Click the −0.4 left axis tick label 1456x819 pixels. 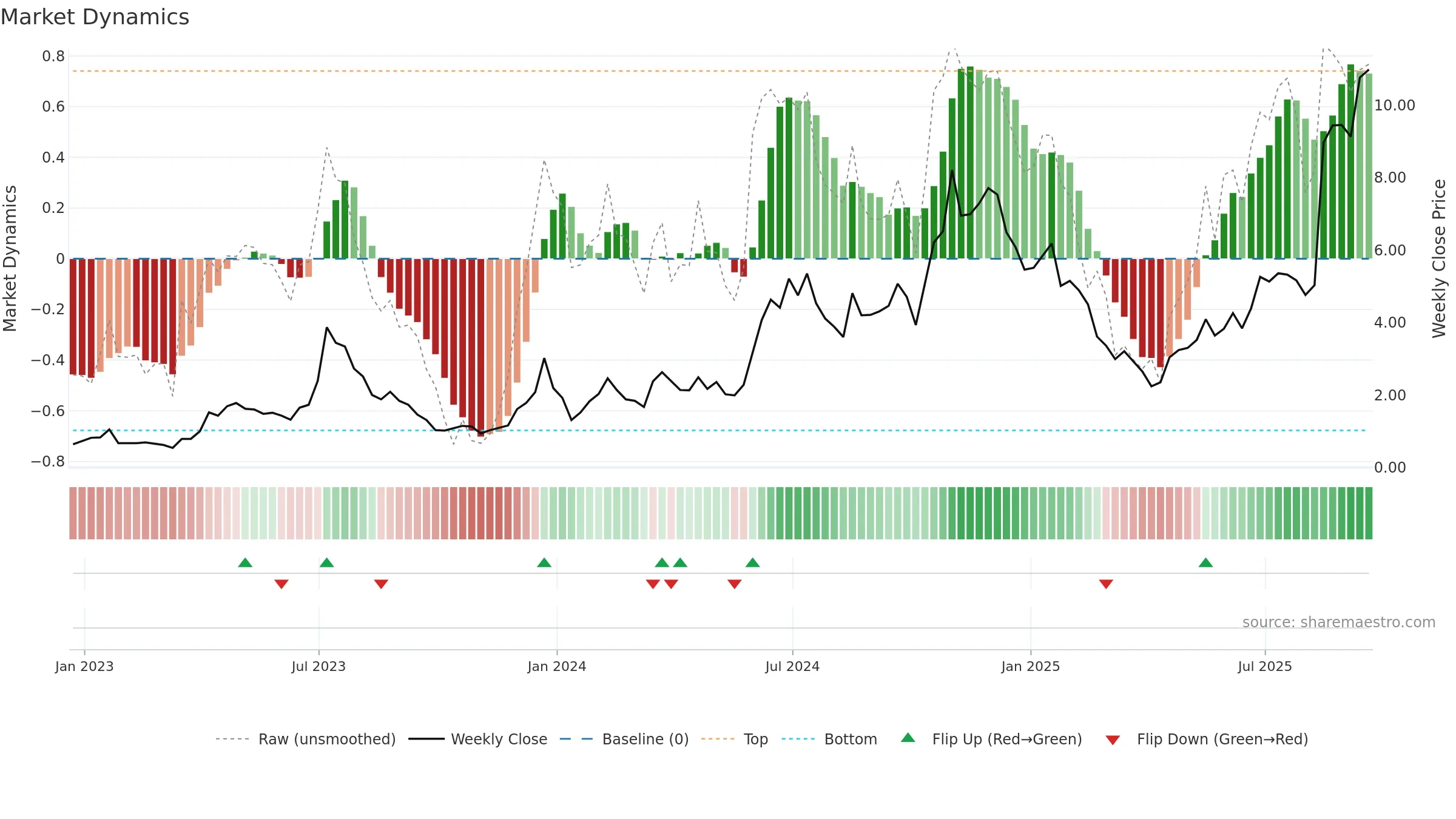(48, 360)
